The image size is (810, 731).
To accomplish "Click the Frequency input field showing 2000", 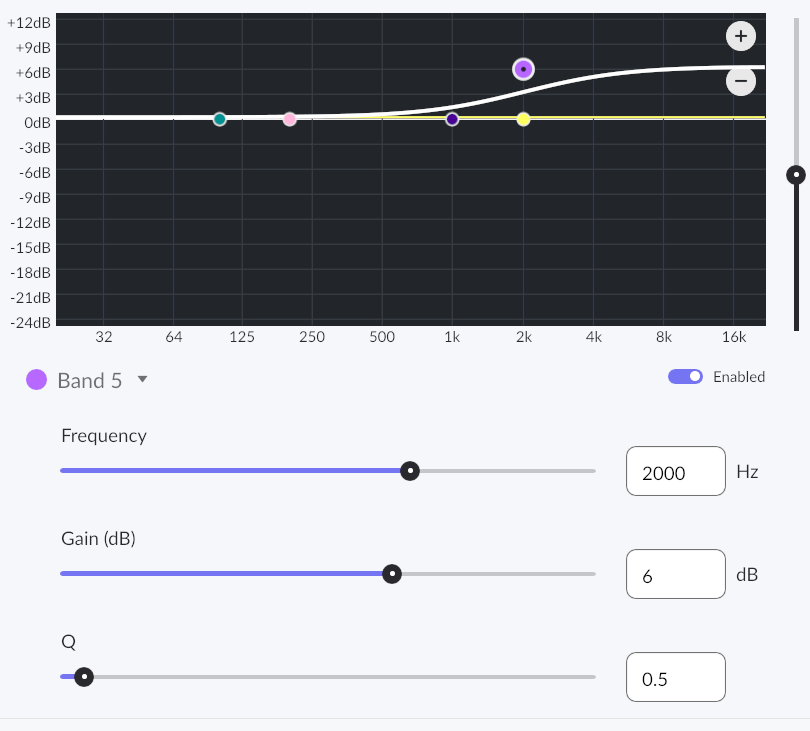I will 675,472.
